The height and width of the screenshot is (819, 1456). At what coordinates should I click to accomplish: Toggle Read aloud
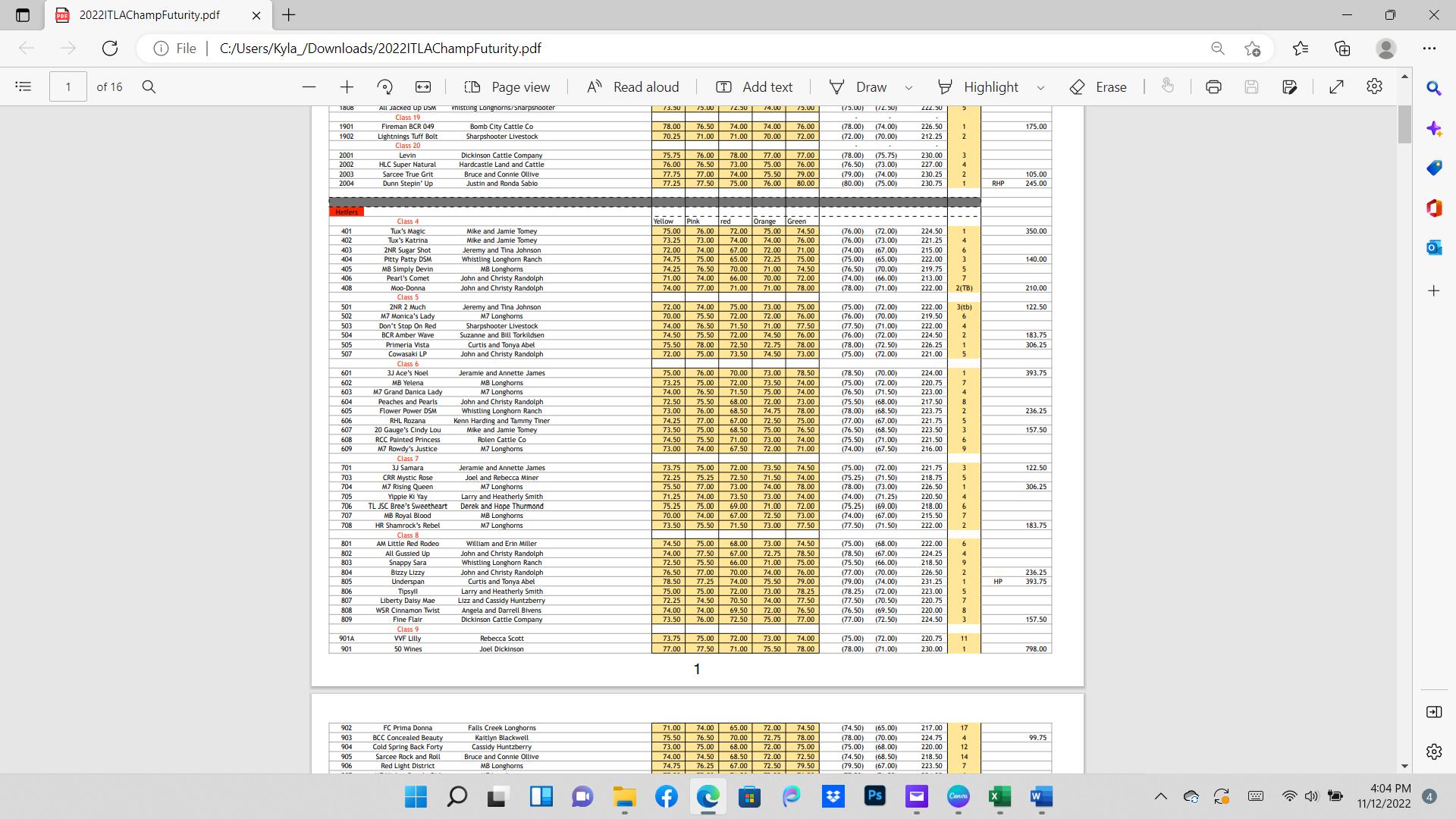point(633,87)
